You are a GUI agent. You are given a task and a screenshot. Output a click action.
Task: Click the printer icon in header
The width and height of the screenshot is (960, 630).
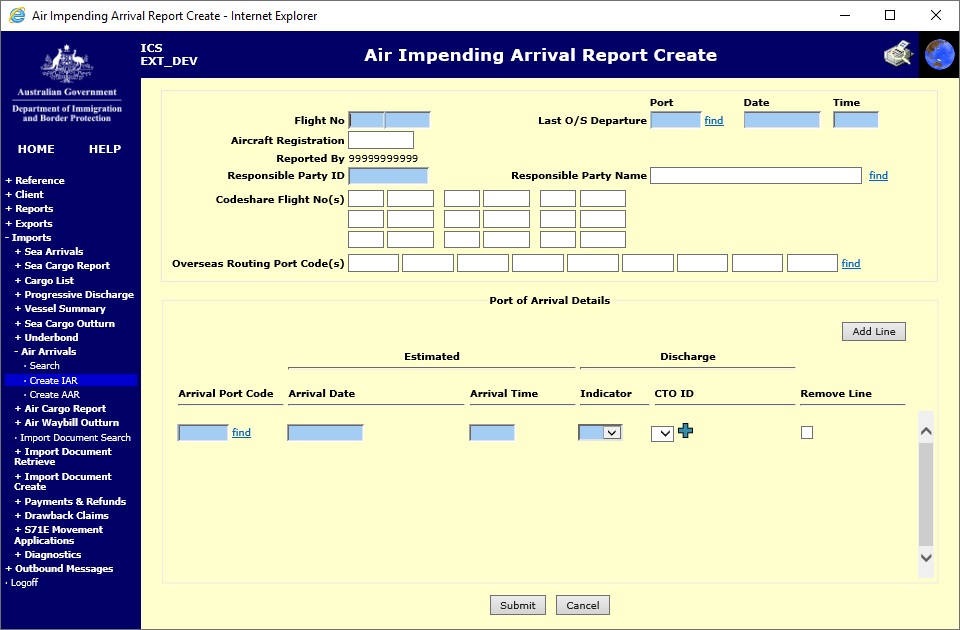898,54
